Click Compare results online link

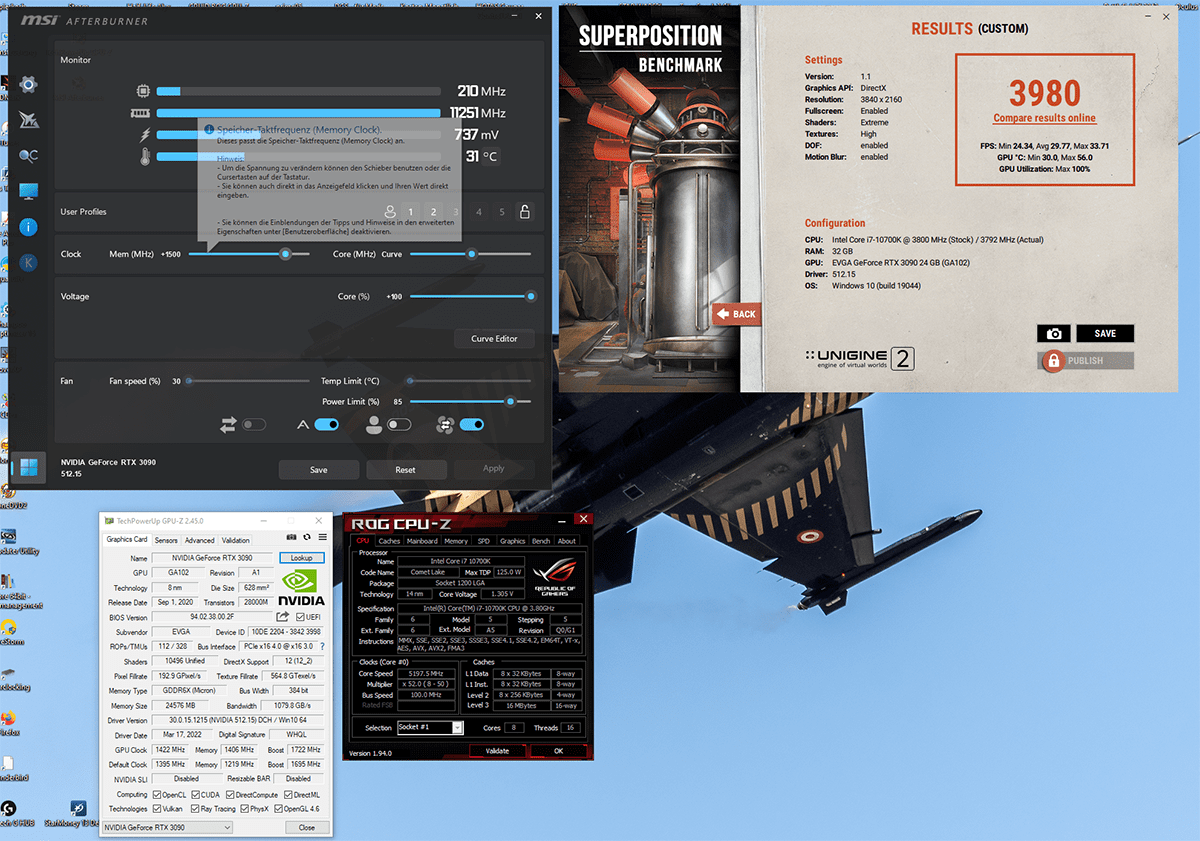coord(1044,118)
